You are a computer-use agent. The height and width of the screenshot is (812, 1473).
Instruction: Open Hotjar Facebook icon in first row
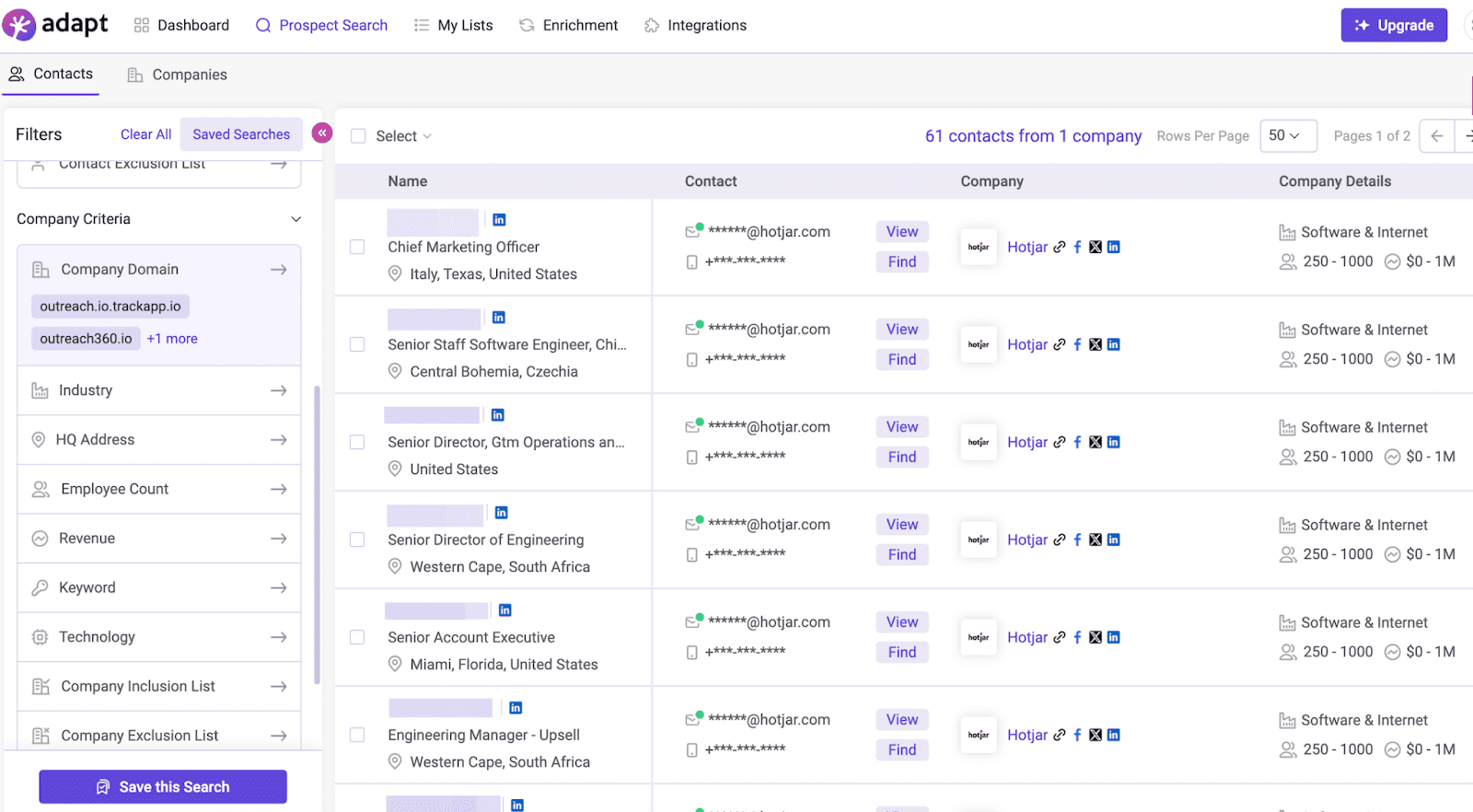pyautogui.click(x=1077, y=248)
